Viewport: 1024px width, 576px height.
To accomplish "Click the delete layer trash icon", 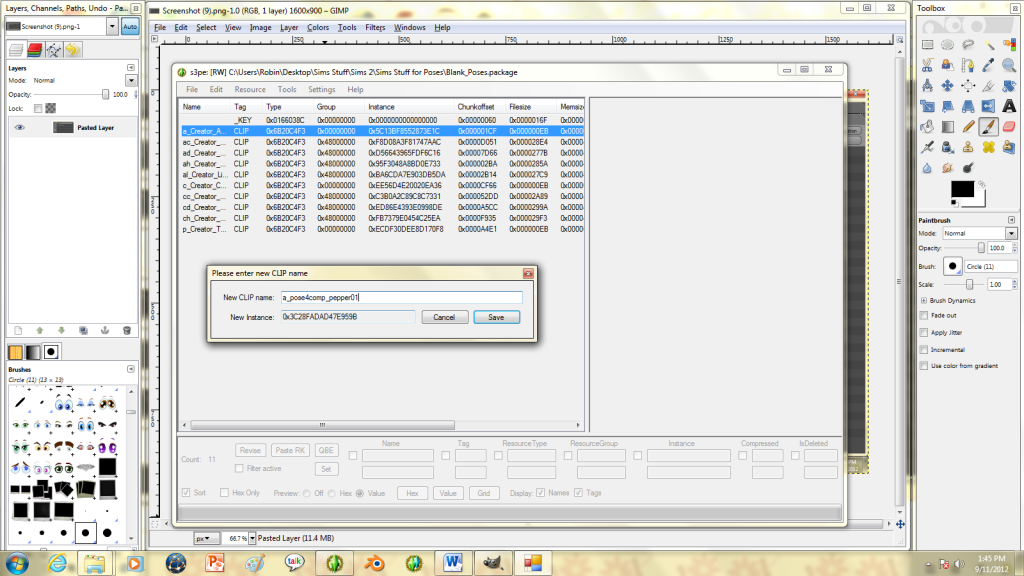I will coord(127,330).
